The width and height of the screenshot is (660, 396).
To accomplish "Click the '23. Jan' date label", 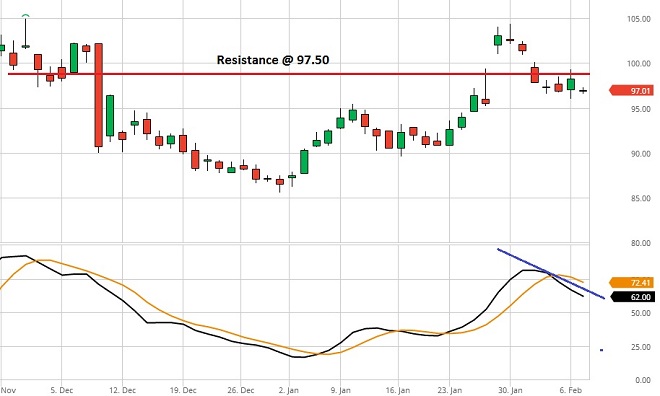I will click(449, 391).
